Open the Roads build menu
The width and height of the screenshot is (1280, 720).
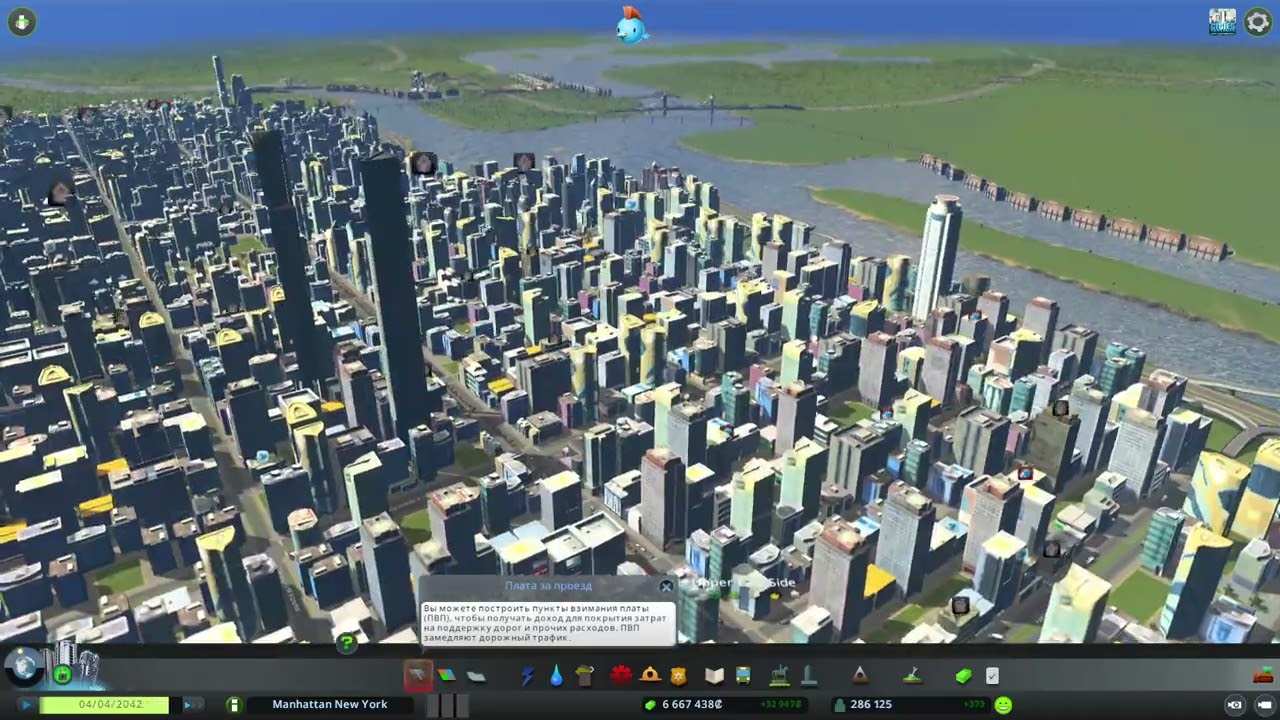point(418,675)
